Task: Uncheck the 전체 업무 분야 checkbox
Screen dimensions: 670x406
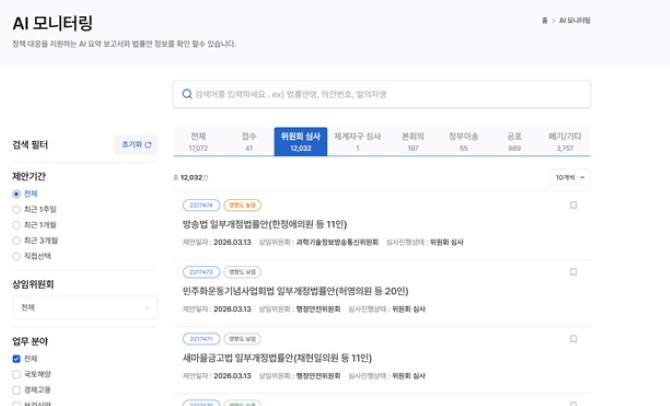Action: pyautogui.click(x=17, y=358)
